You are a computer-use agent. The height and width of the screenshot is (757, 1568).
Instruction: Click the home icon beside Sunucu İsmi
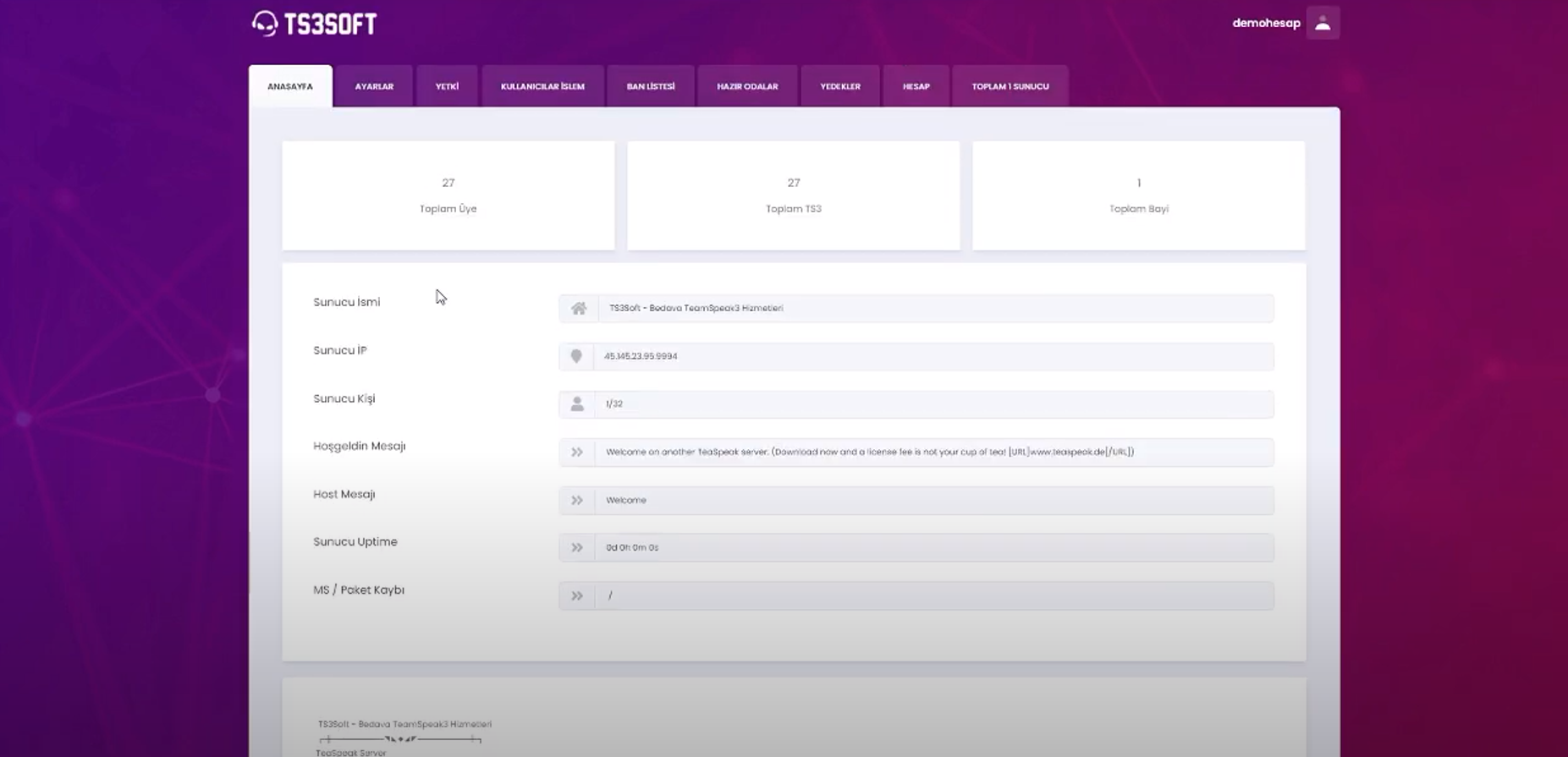(x=578, y=309)
